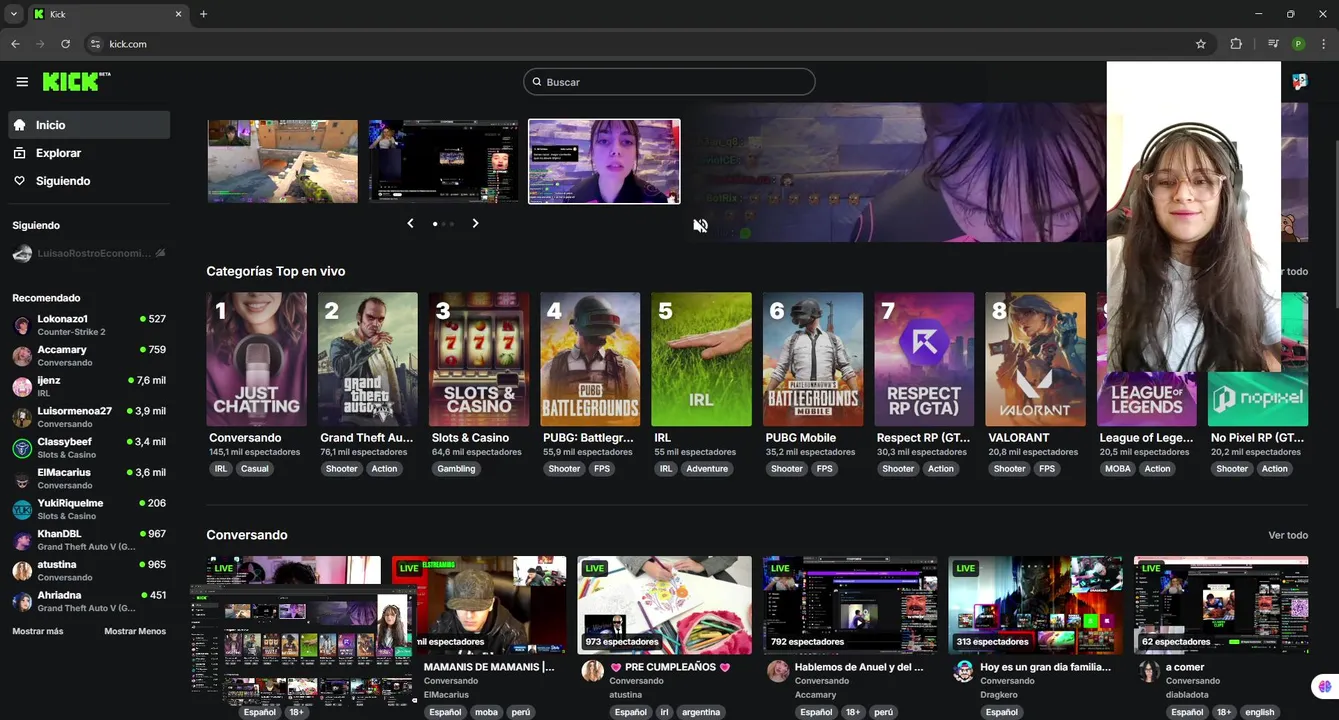
Task: Open 'a comer' stream thumbnail
Action: pyautogui.click(x=1221, y=604)
